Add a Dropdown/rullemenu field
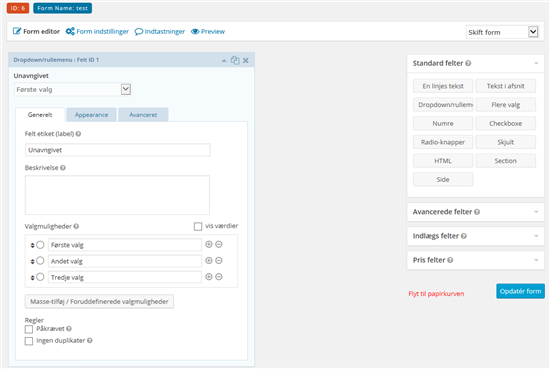 click(443, 105)
